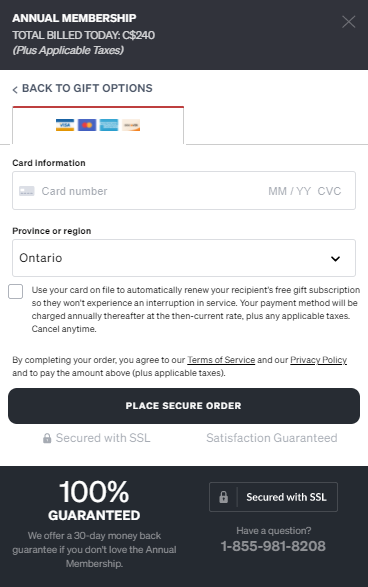368x587 pixels.
Task: Click the Visa card icon
Action: (x=65, y=125)
